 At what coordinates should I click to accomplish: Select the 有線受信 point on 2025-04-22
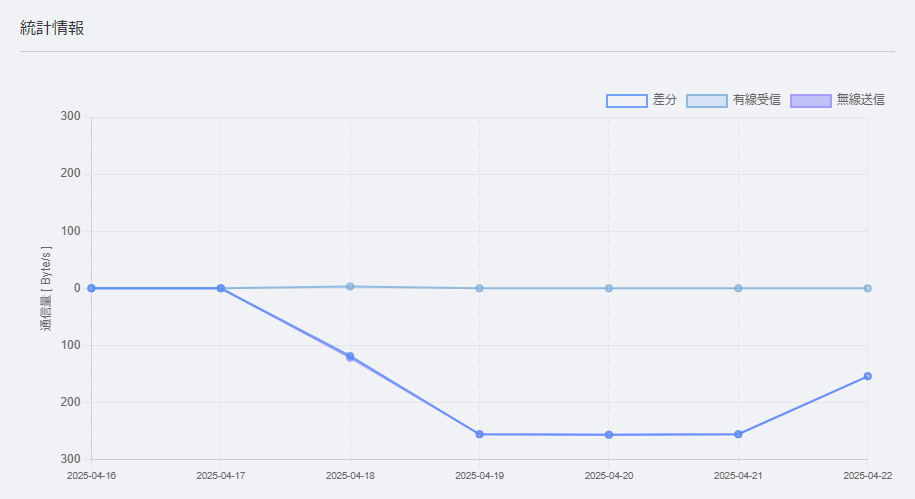(x=868, y=288)
